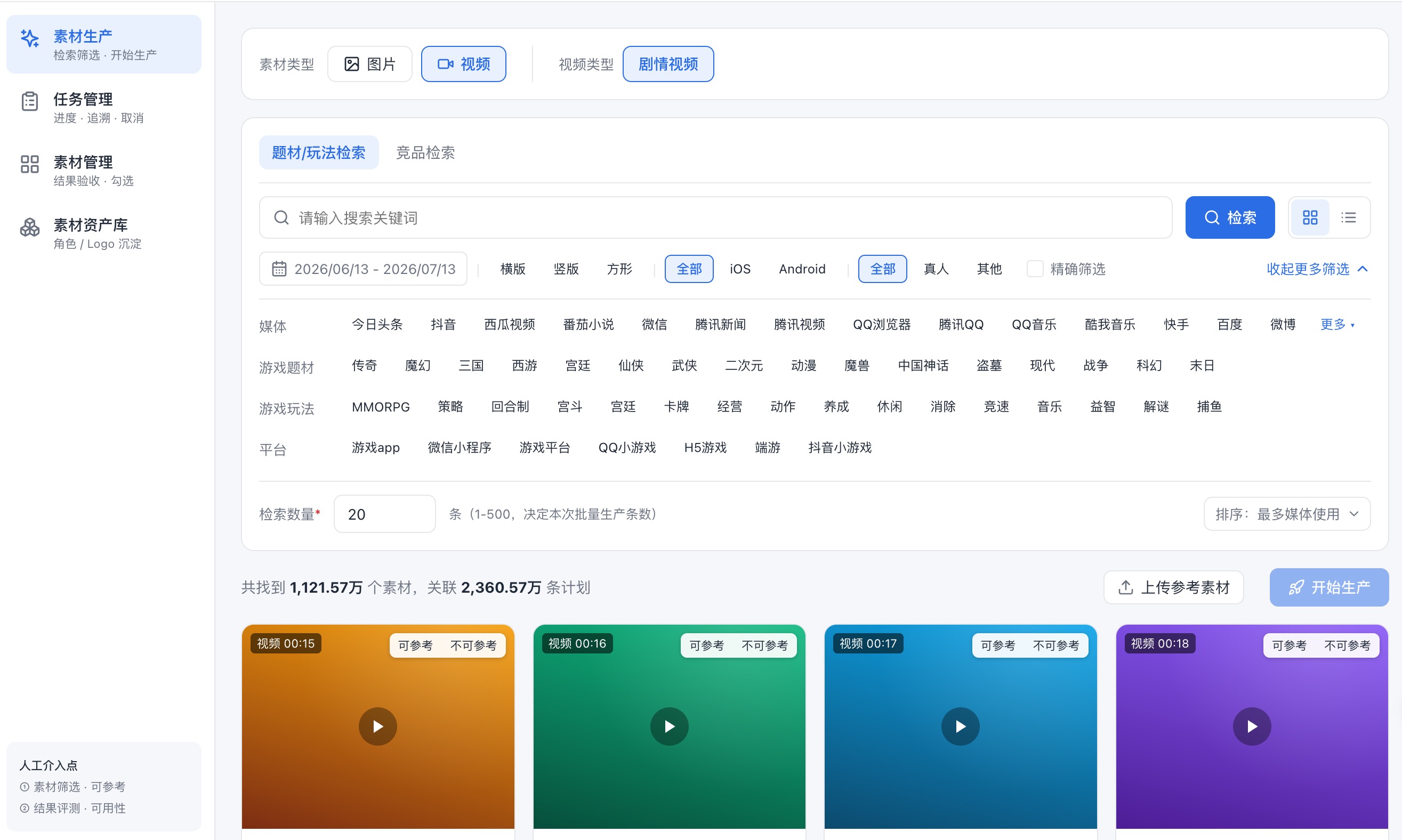The width and height of the screenshot is (1402, 840).
Task: Select 捕鱼 gameplay filter
Action: [x=1209, y=407]
